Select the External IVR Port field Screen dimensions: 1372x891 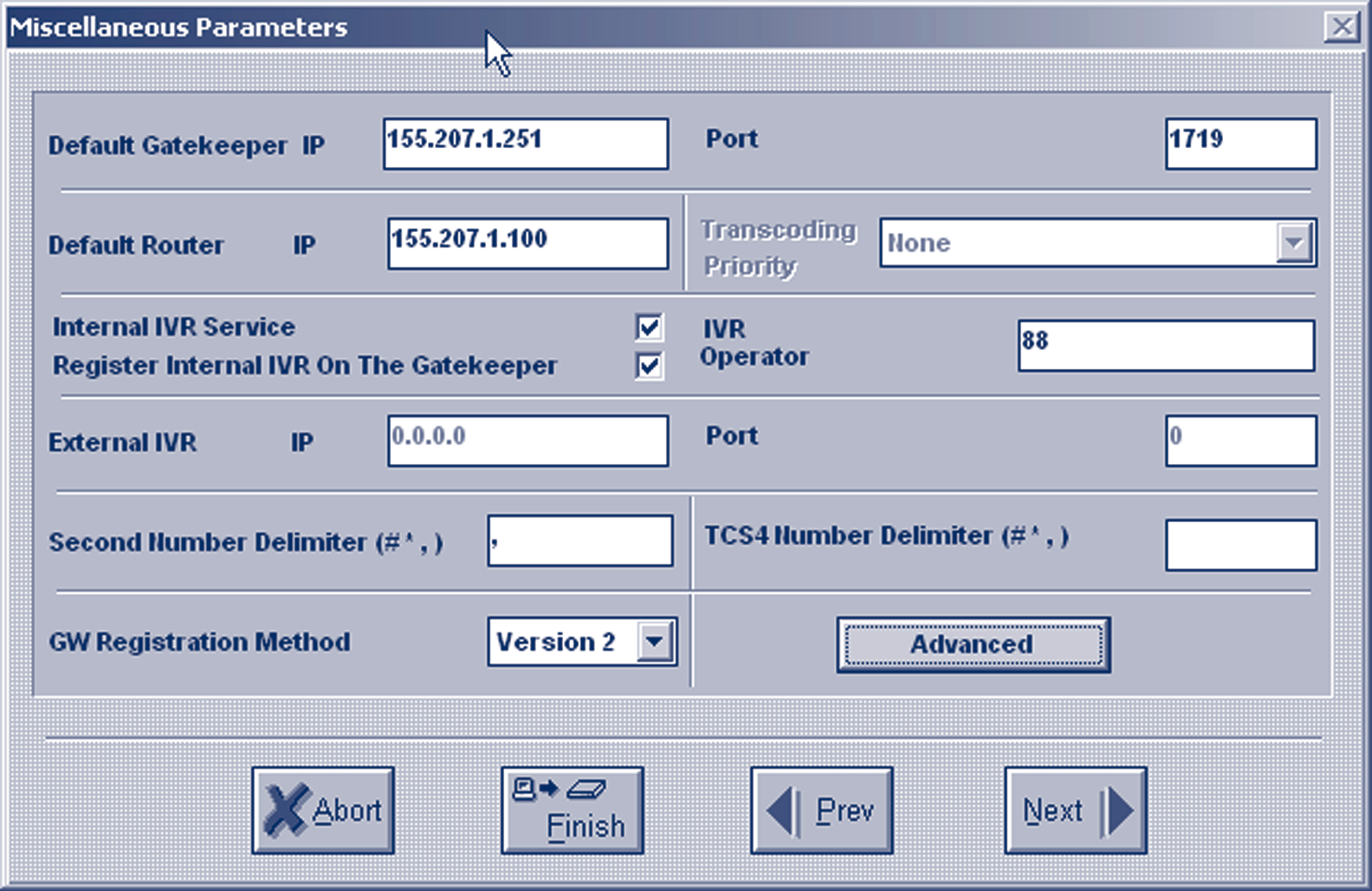click(x=1239, y=441)
